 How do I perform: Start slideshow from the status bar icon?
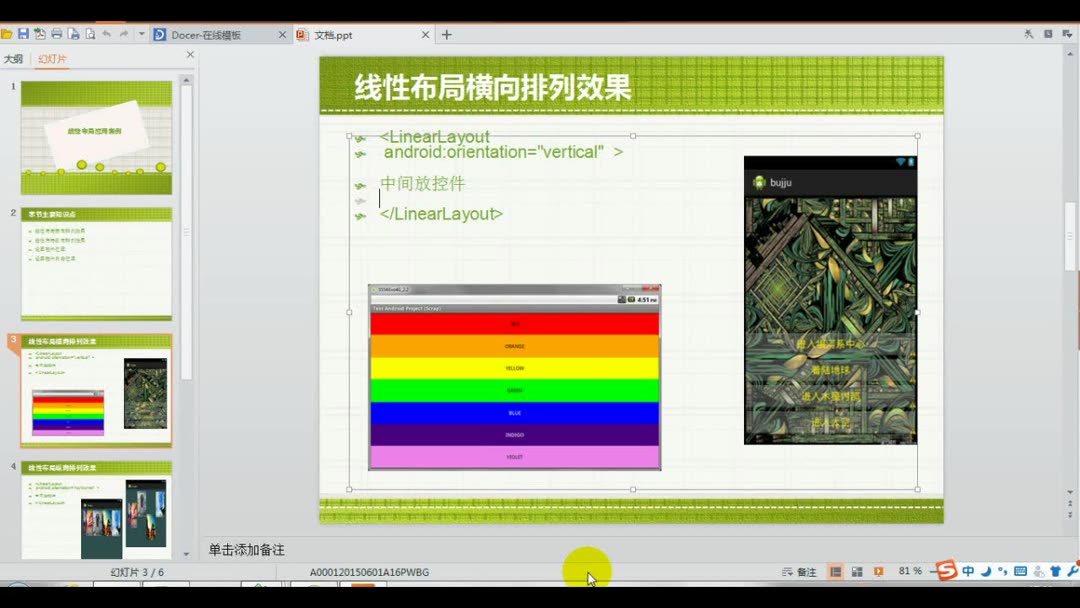[878, 570]
